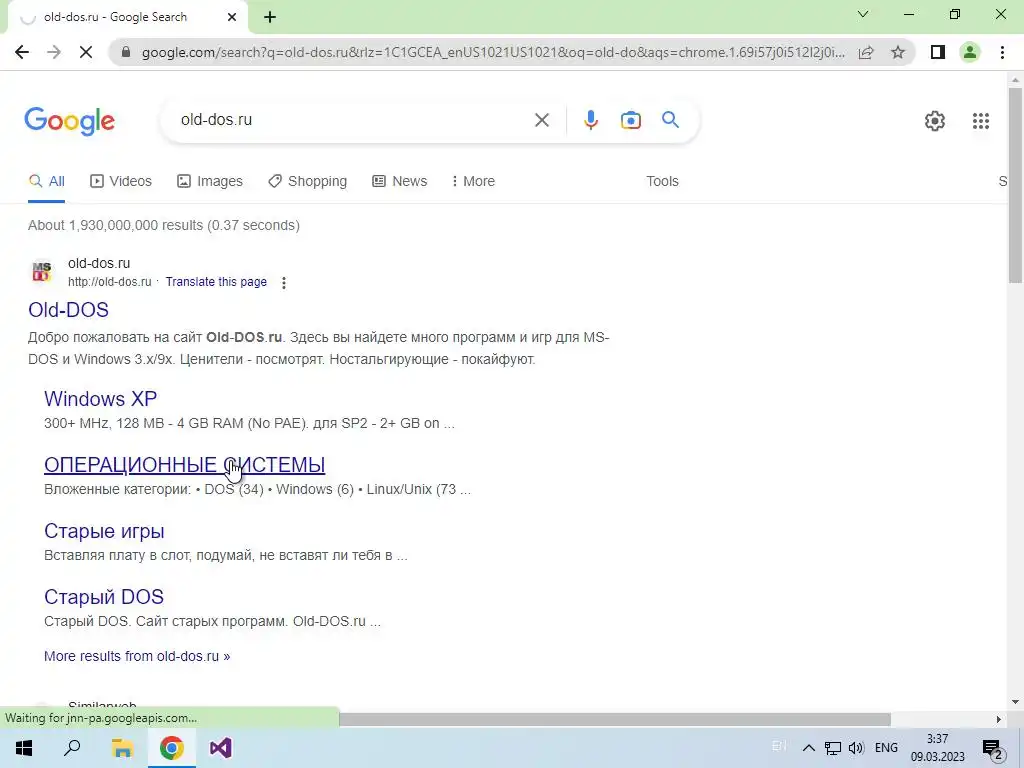Open the Google apps grid

pyautogui.click(x=980, y=121)
